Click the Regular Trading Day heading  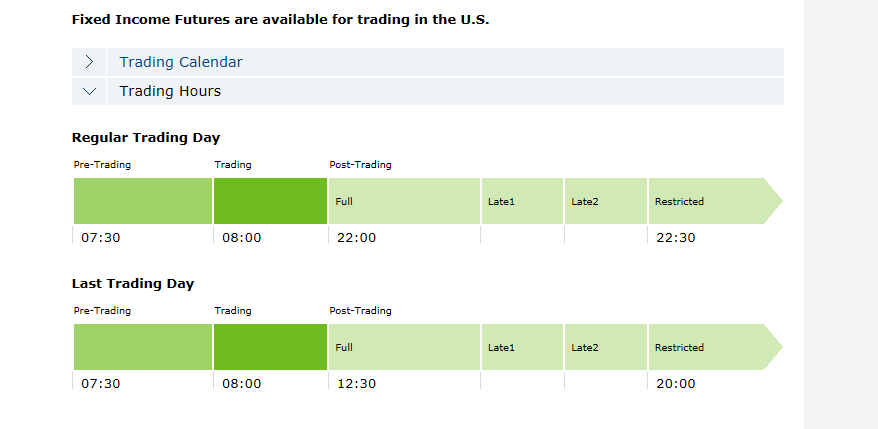click(x=146, y=138)
